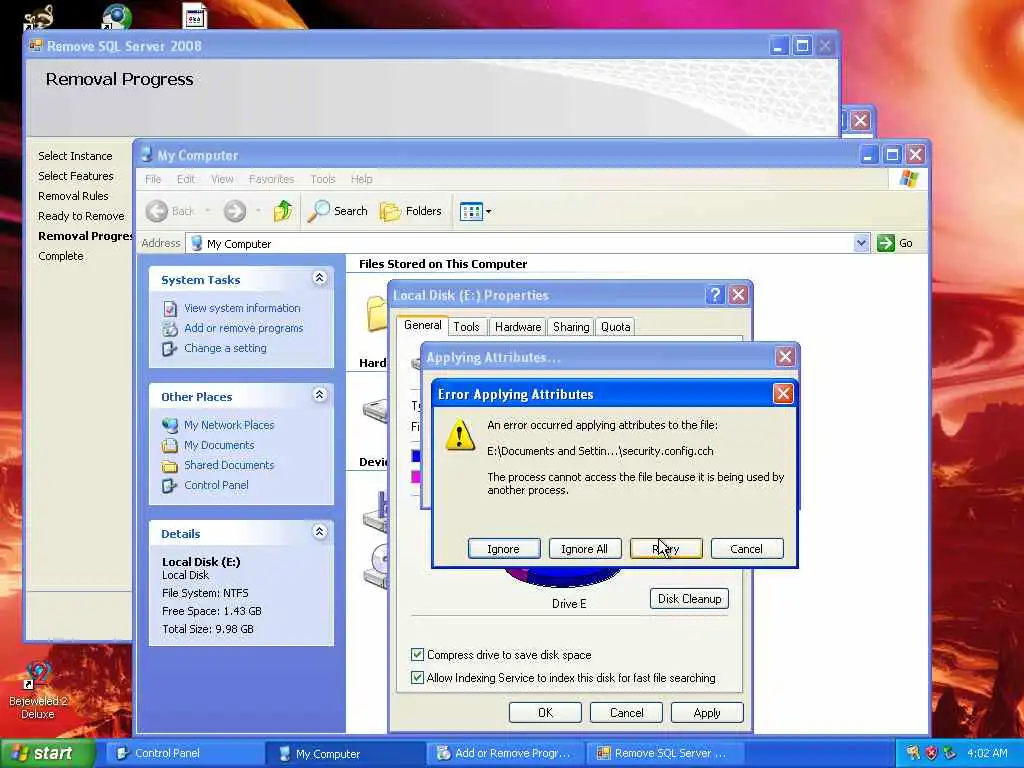Open the Forward history dropdown arrow
The height and width of the screenshot is (768, 1024).
[259, 211]
